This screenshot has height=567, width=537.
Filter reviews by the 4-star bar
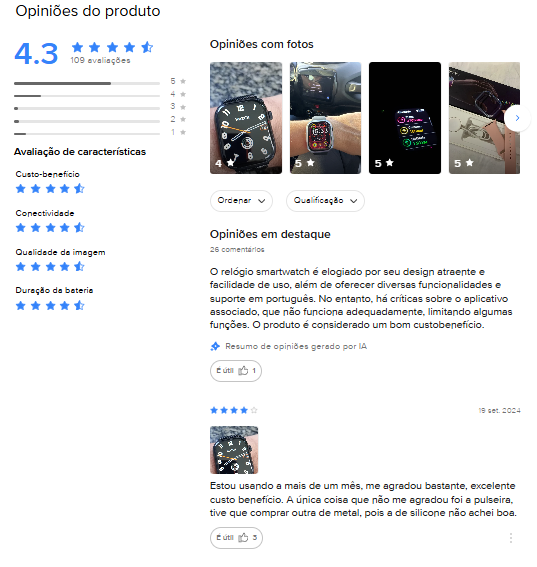coord(100,95)
